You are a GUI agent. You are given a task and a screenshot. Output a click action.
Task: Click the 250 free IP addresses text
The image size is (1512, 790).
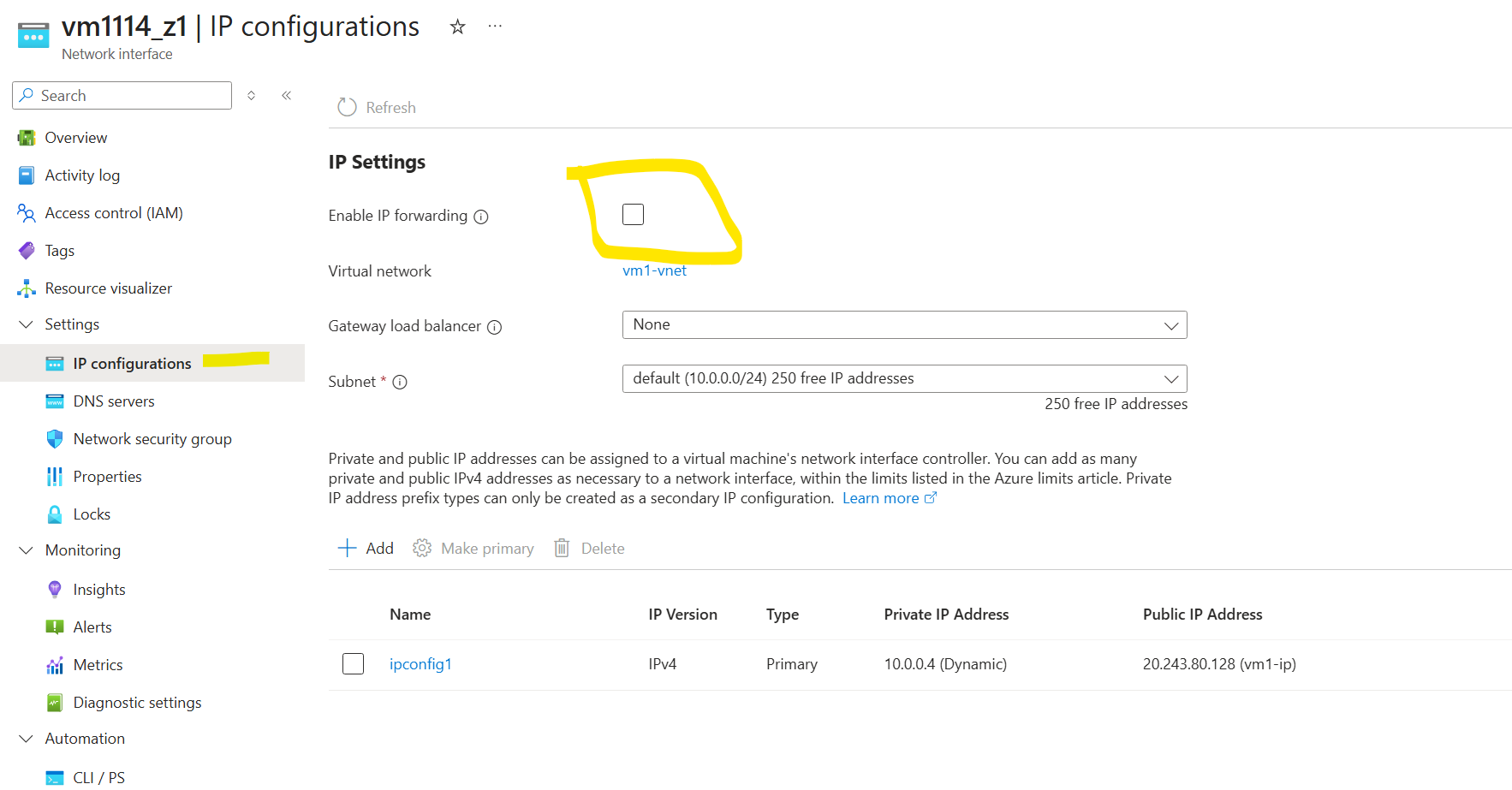(1116, 404)
